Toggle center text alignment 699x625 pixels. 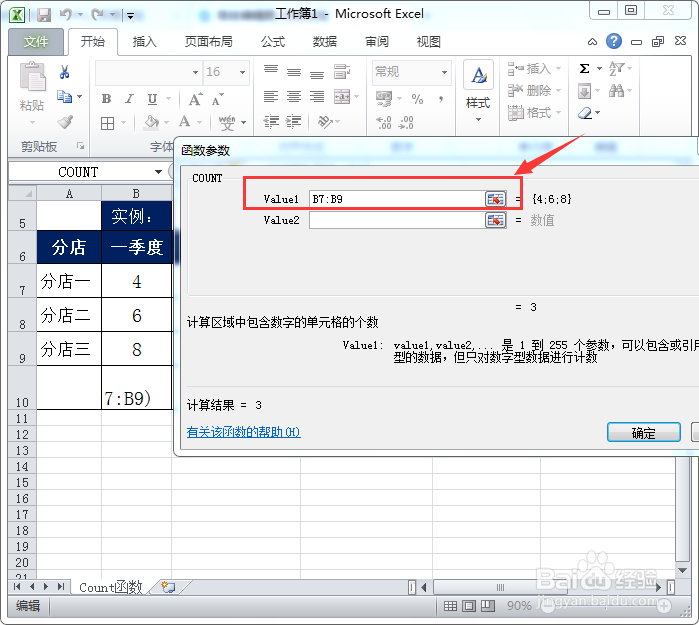pyautogui.click(x=294, y=96)
